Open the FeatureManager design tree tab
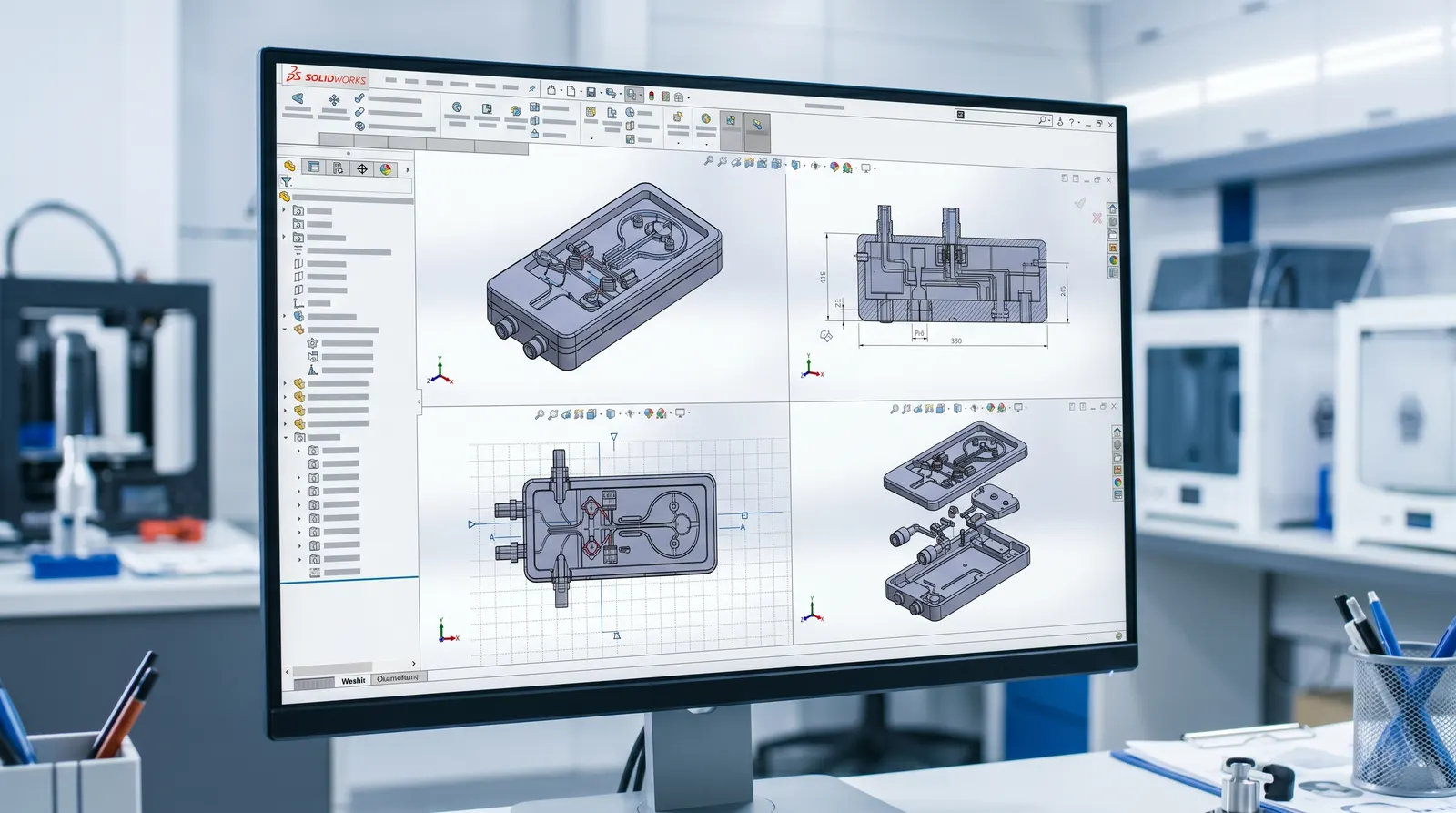Screen dimensions: 1456x813 tap(289, 166)
